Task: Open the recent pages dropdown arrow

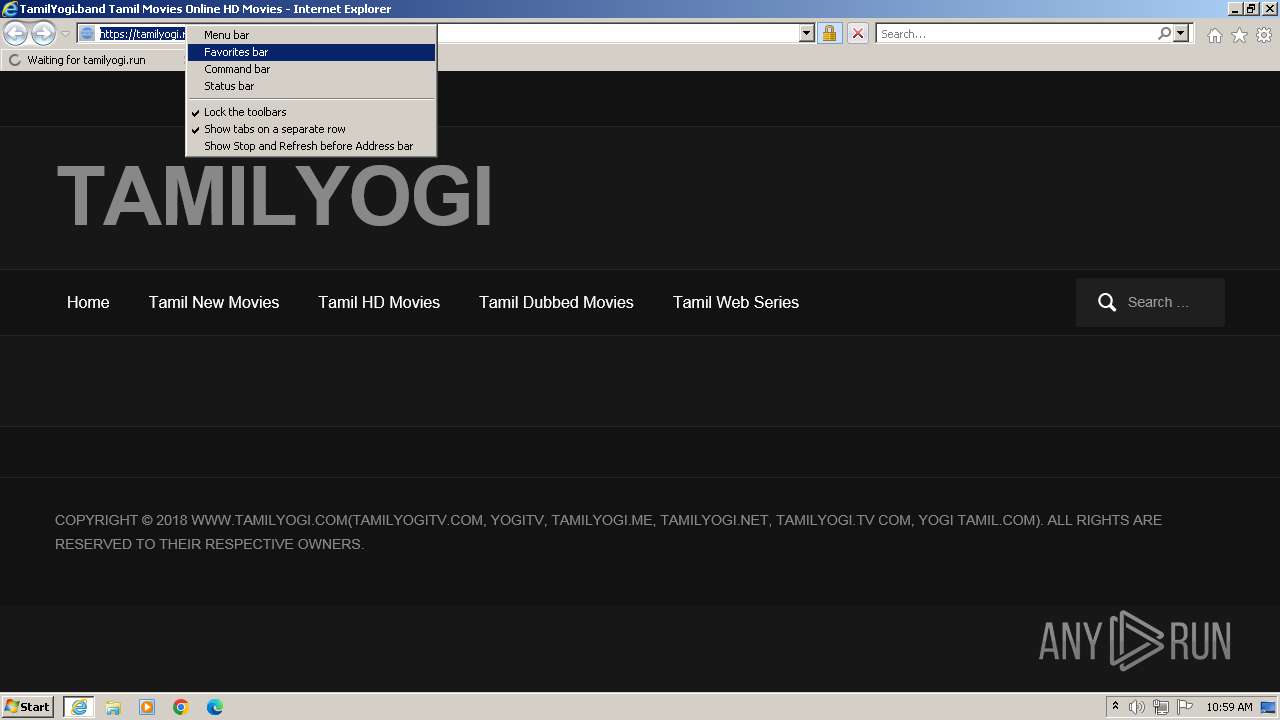Action: (x=65, y=34)
